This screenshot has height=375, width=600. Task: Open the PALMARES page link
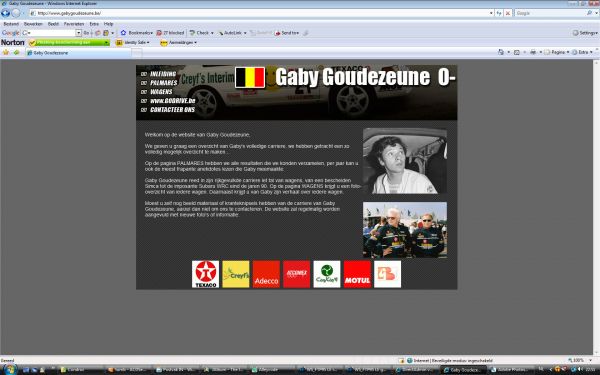(x=164, y=83)
